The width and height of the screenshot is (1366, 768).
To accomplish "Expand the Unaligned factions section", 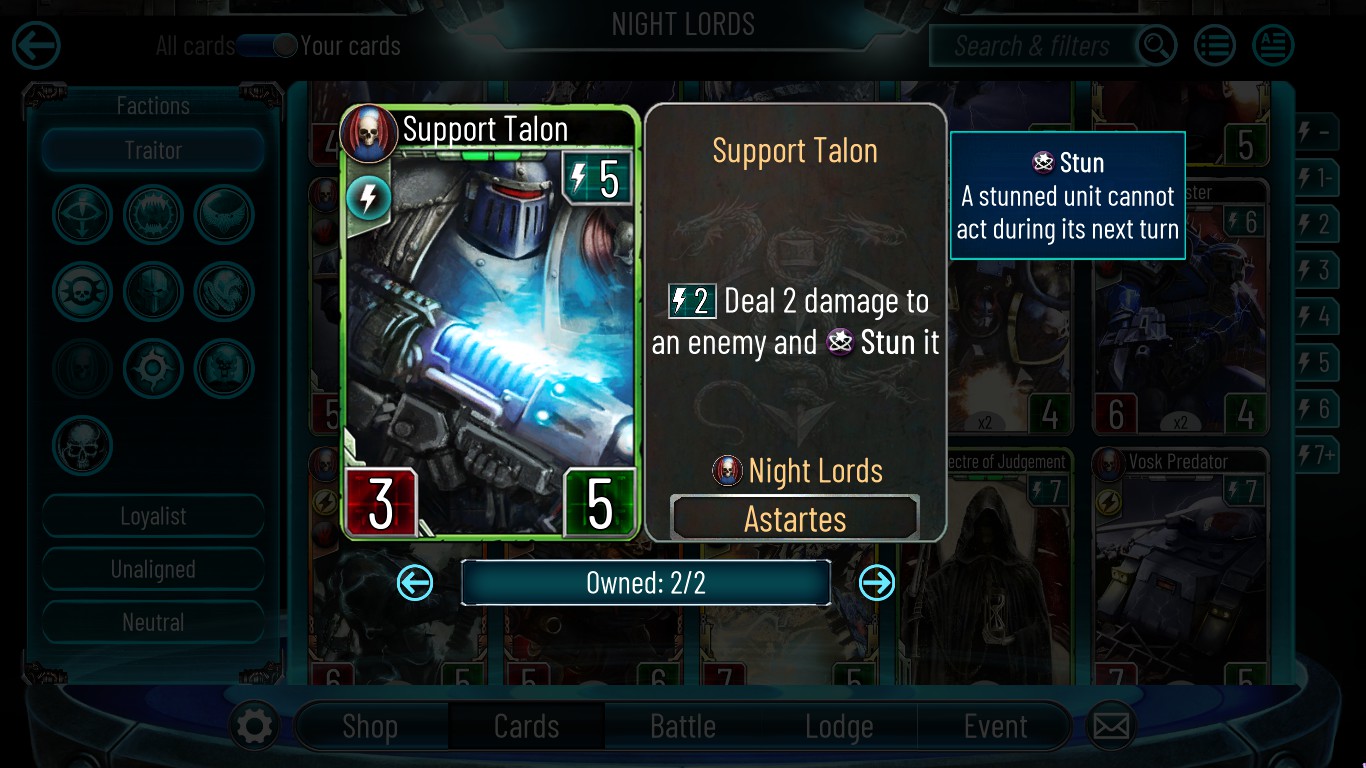I will (x=153, y=569).
